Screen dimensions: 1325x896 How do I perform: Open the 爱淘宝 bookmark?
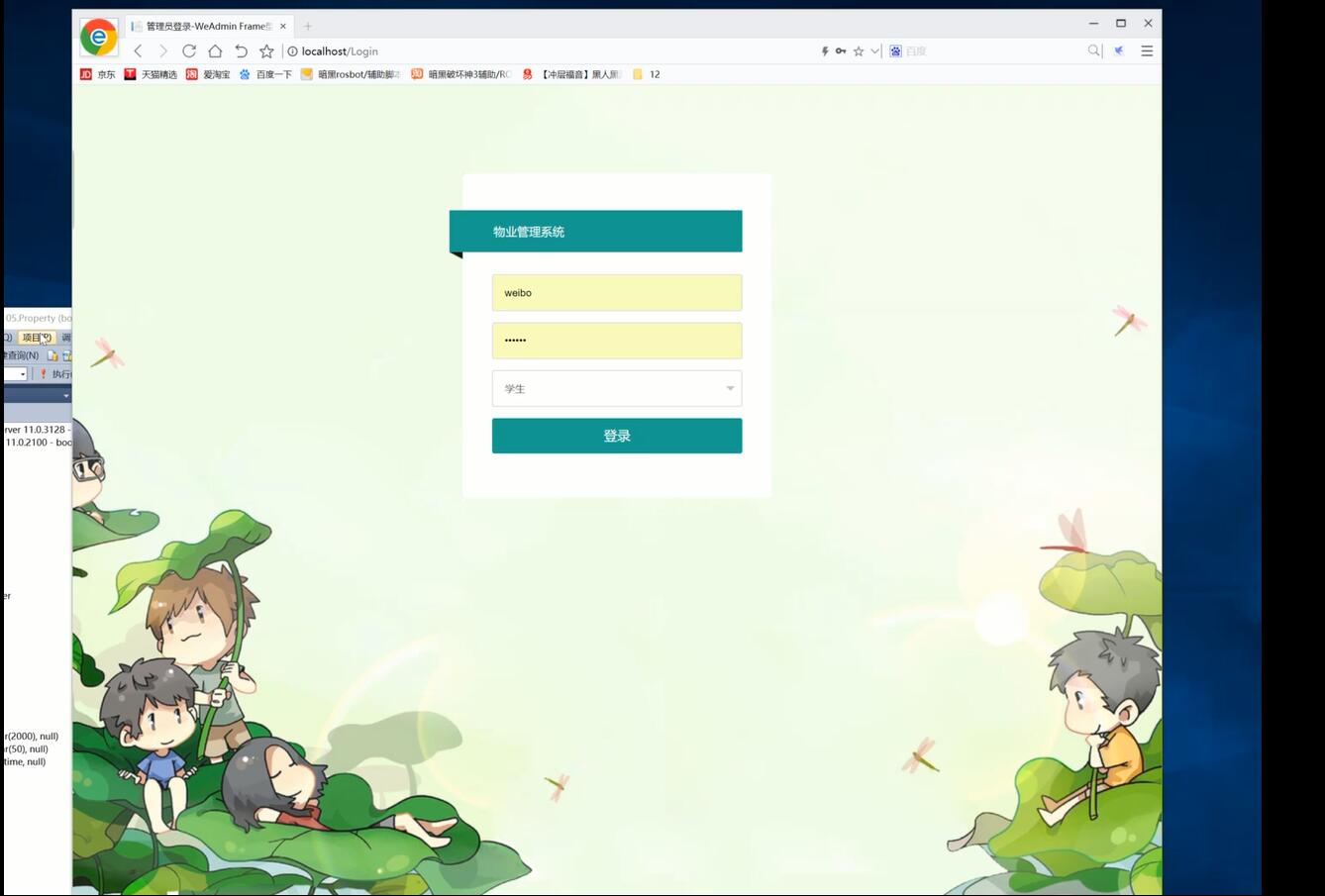pos(209,74)
